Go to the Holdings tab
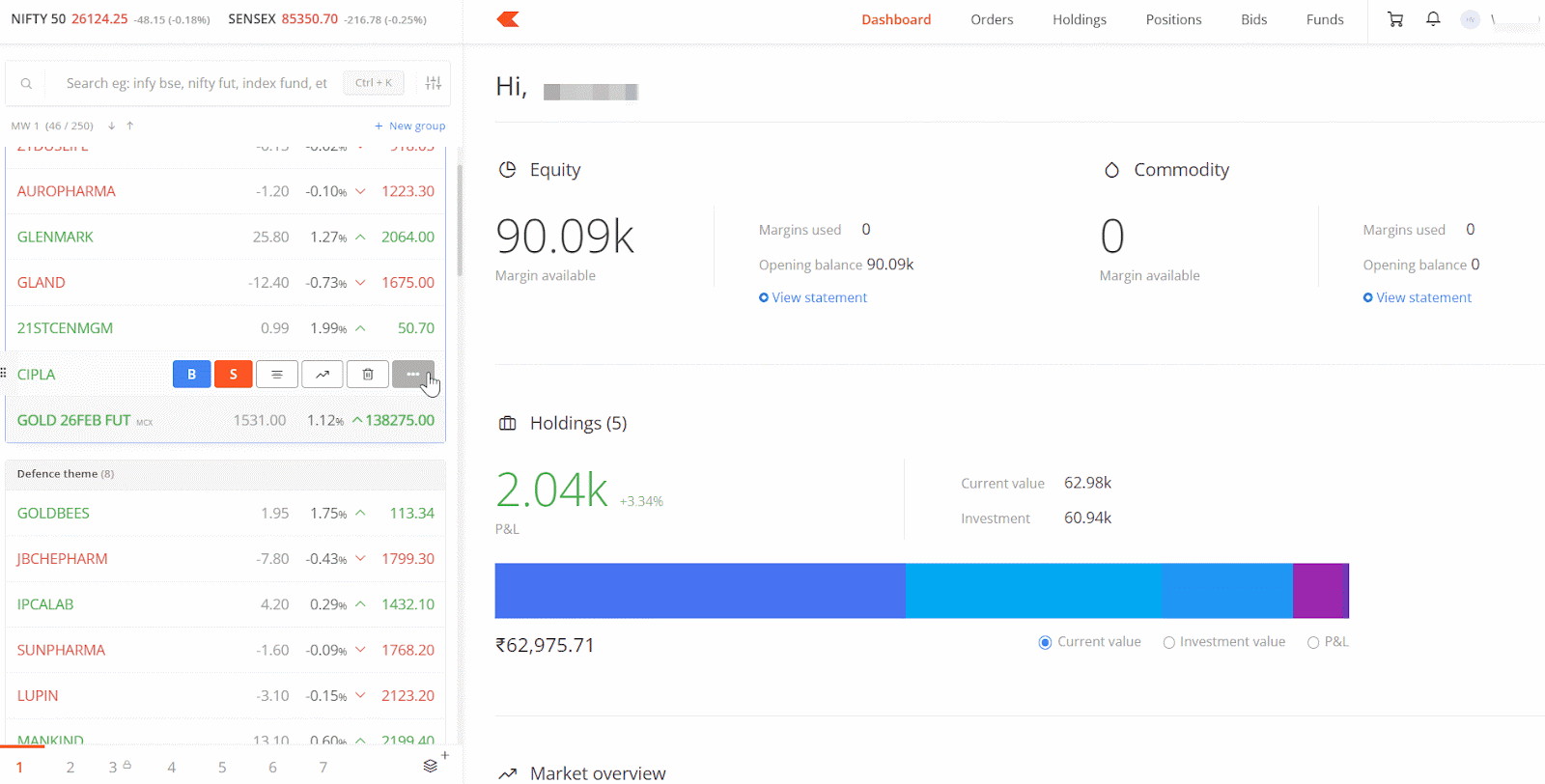Screen dimensions: 1545x784 click(x=1079, y=19)
